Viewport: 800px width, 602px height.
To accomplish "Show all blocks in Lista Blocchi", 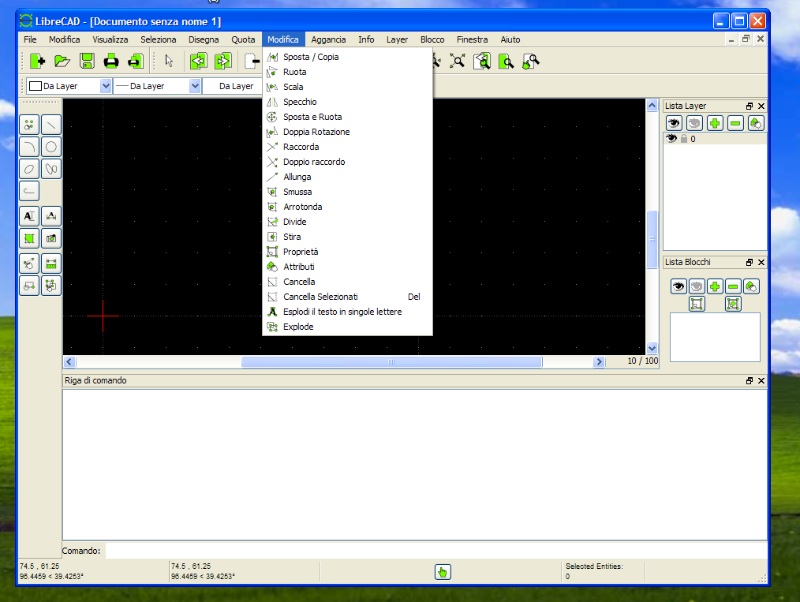I will coord(678,286).
